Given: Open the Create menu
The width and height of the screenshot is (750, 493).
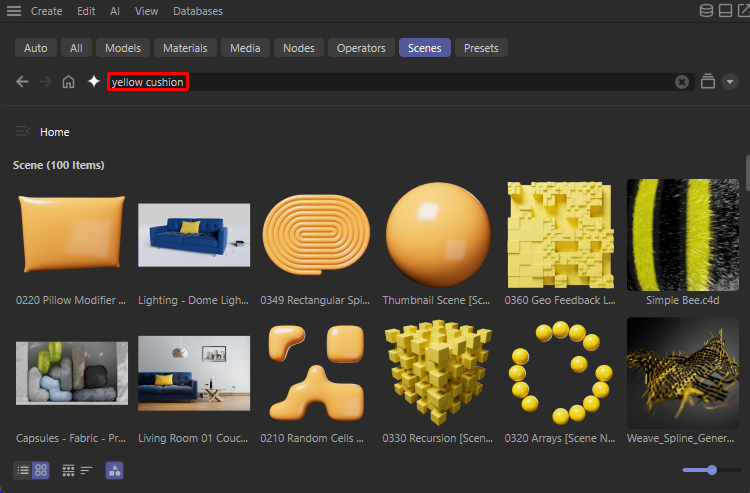Looking at the screenshot, I should coord(46,11).
